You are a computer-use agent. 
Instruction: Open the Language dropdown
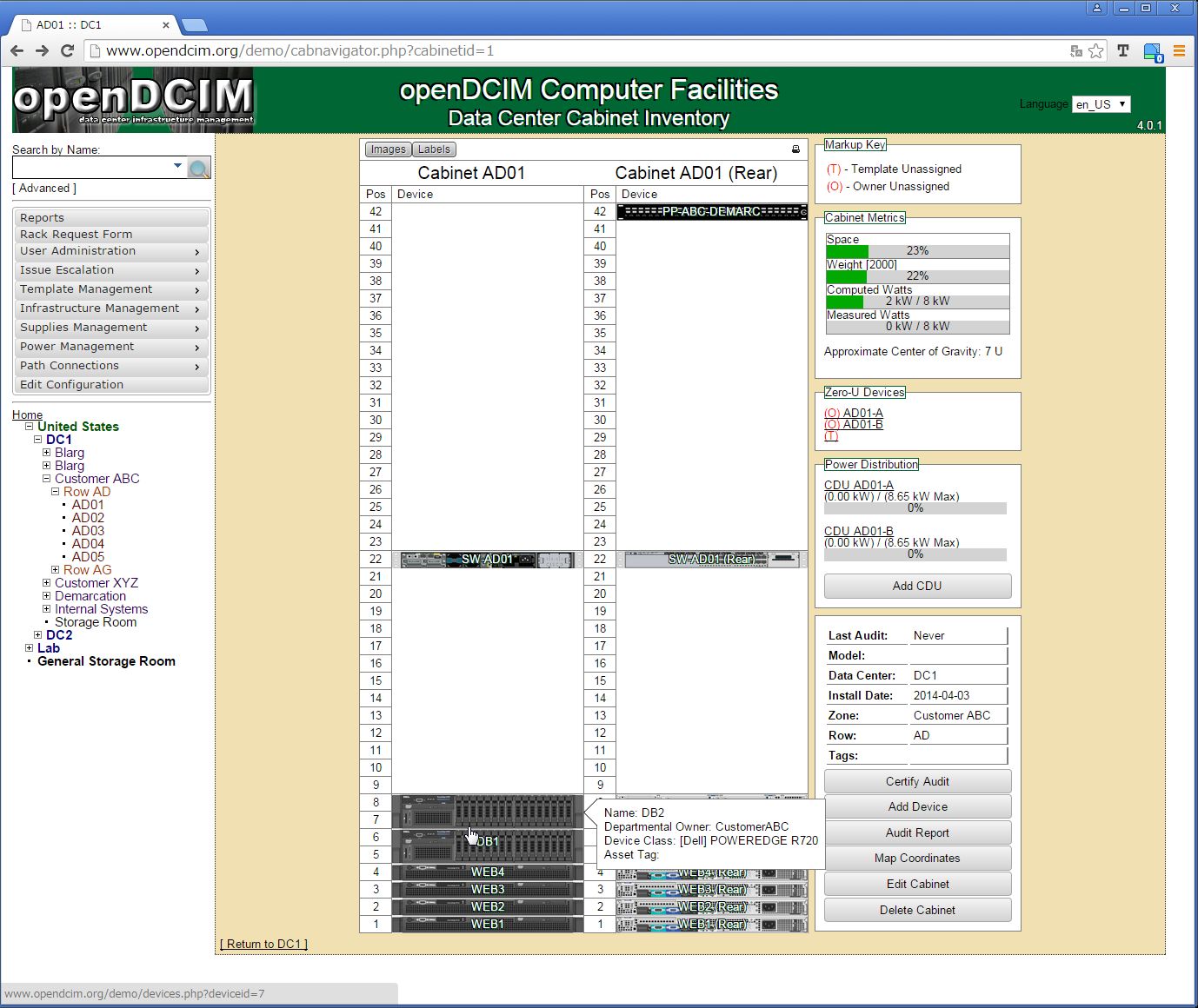[x=1101, y=103]
